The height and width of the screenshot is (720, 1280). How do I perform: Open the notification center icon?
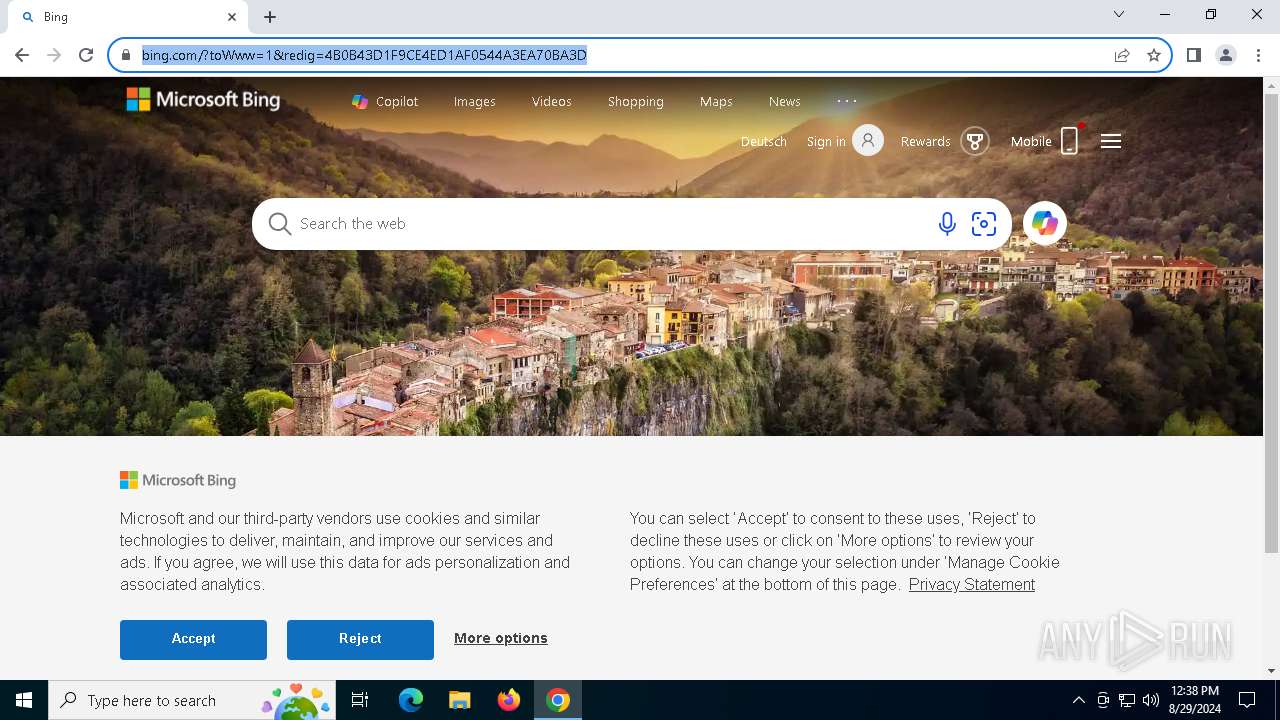tap(1247, 700)
